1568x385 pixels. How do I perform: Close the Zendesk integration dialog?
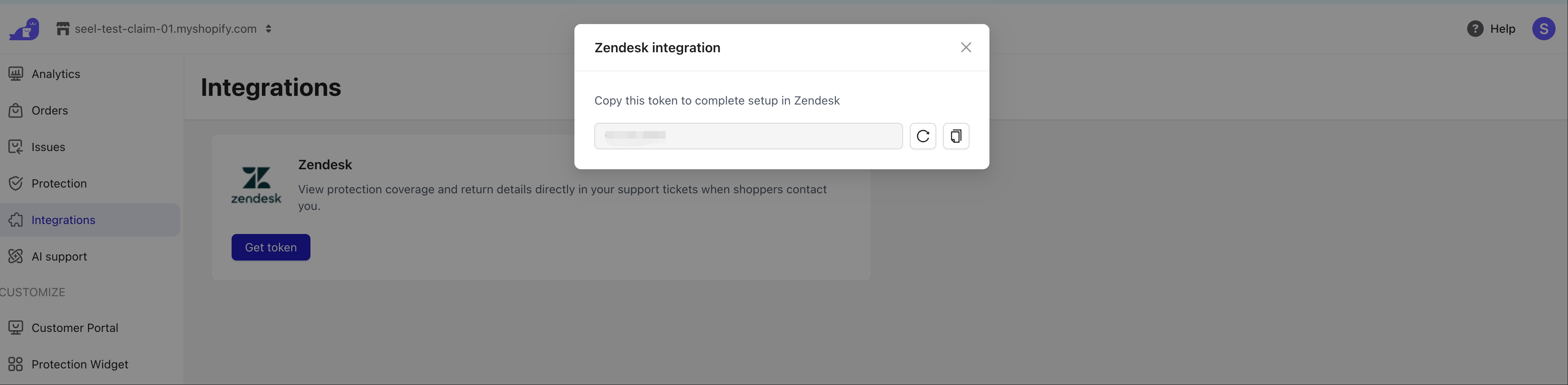[x=966, y=47]
